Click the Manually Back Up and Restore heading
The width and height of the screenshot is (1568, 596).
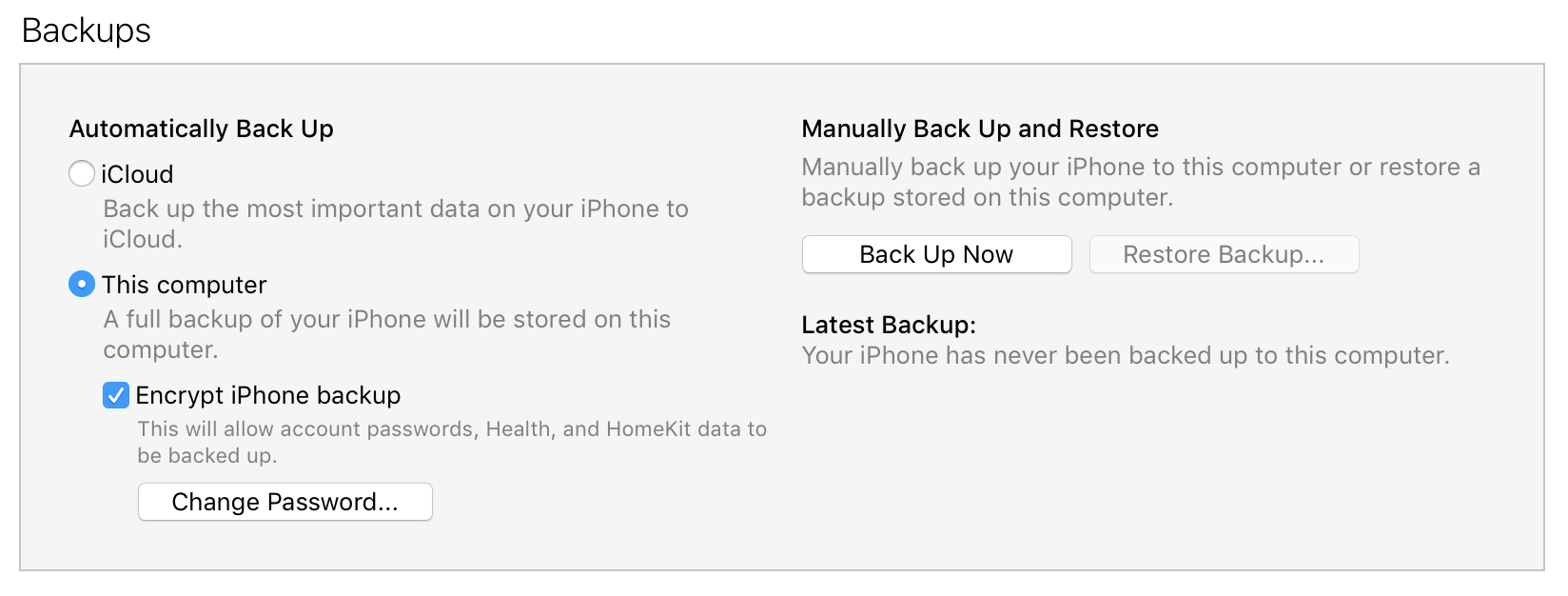pos(981,129)
